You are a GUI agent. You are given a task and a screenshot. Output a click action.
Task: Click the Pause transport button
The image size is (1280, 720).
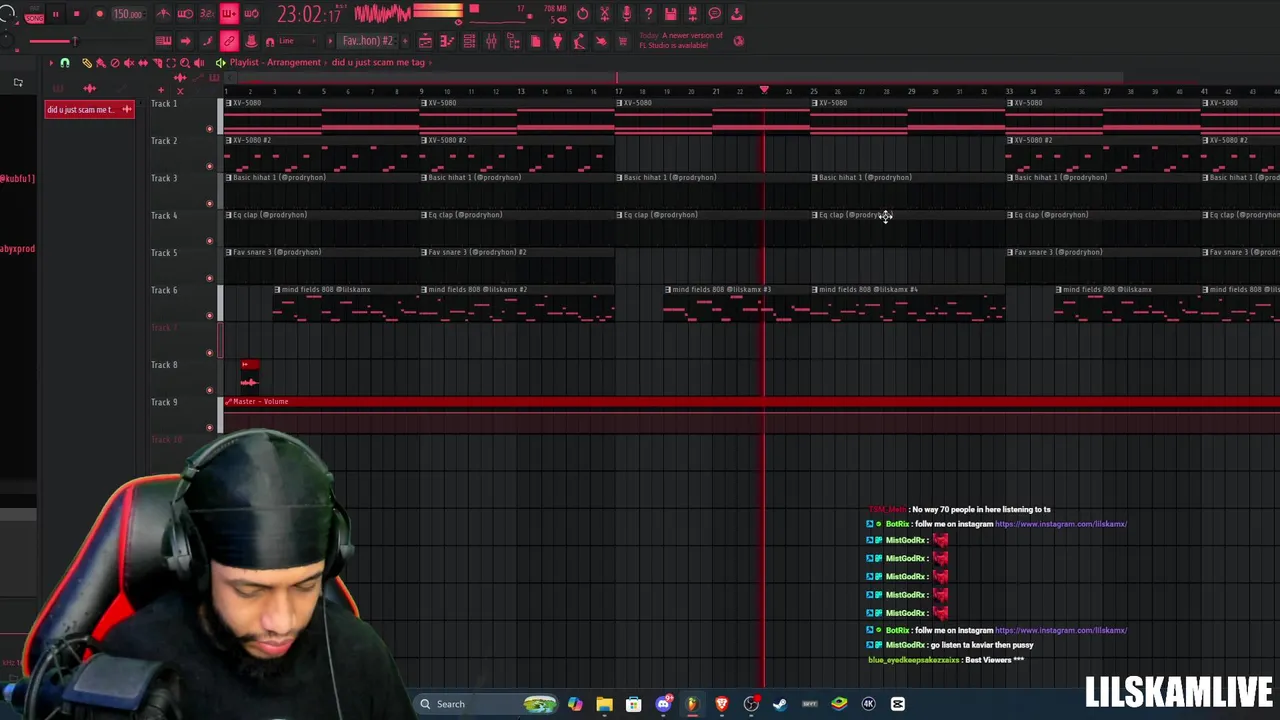coord(55,14)
